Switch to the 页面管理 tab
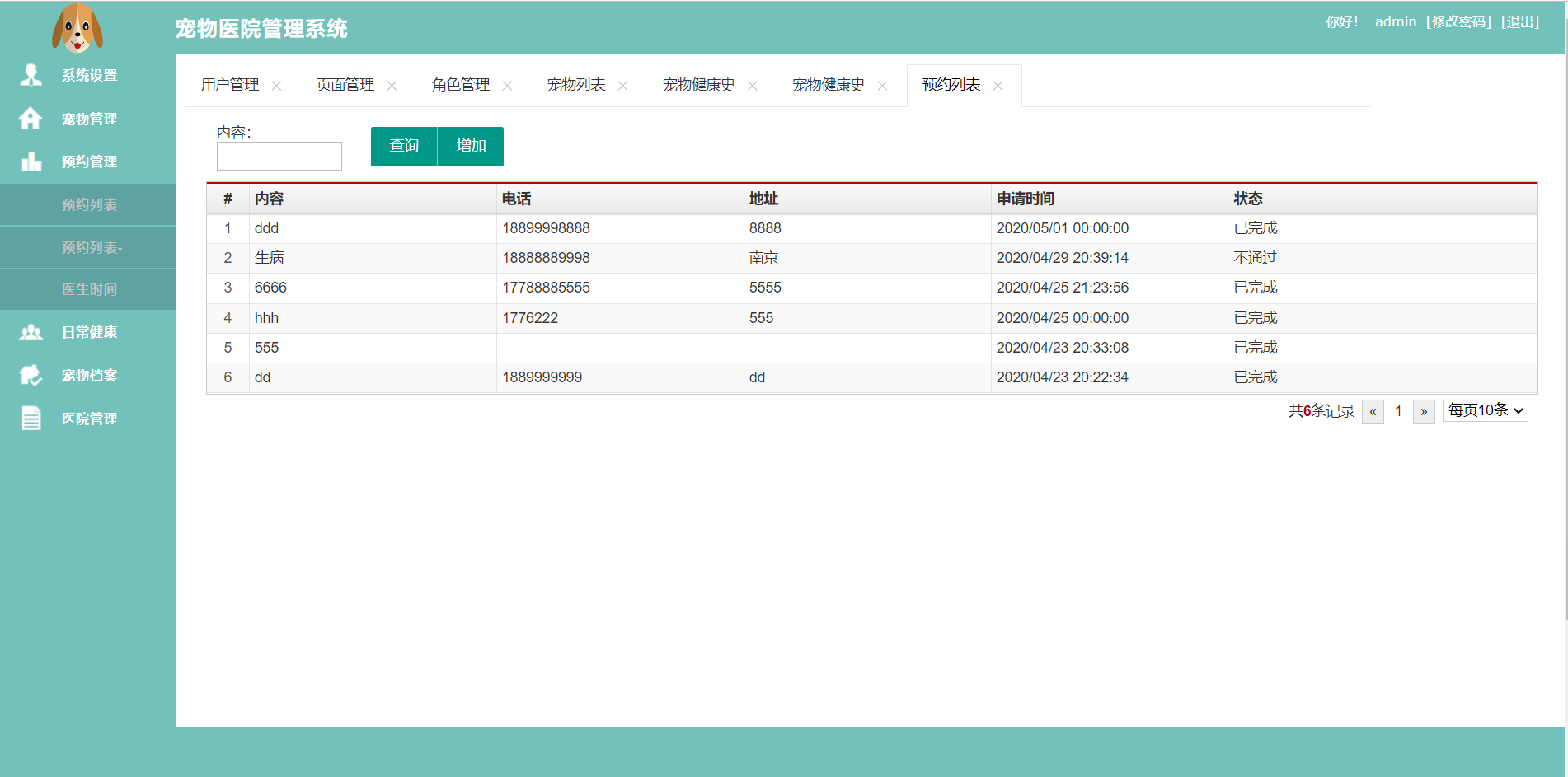The height and width of the screenshot is (777, 1568). click(345, 85)
